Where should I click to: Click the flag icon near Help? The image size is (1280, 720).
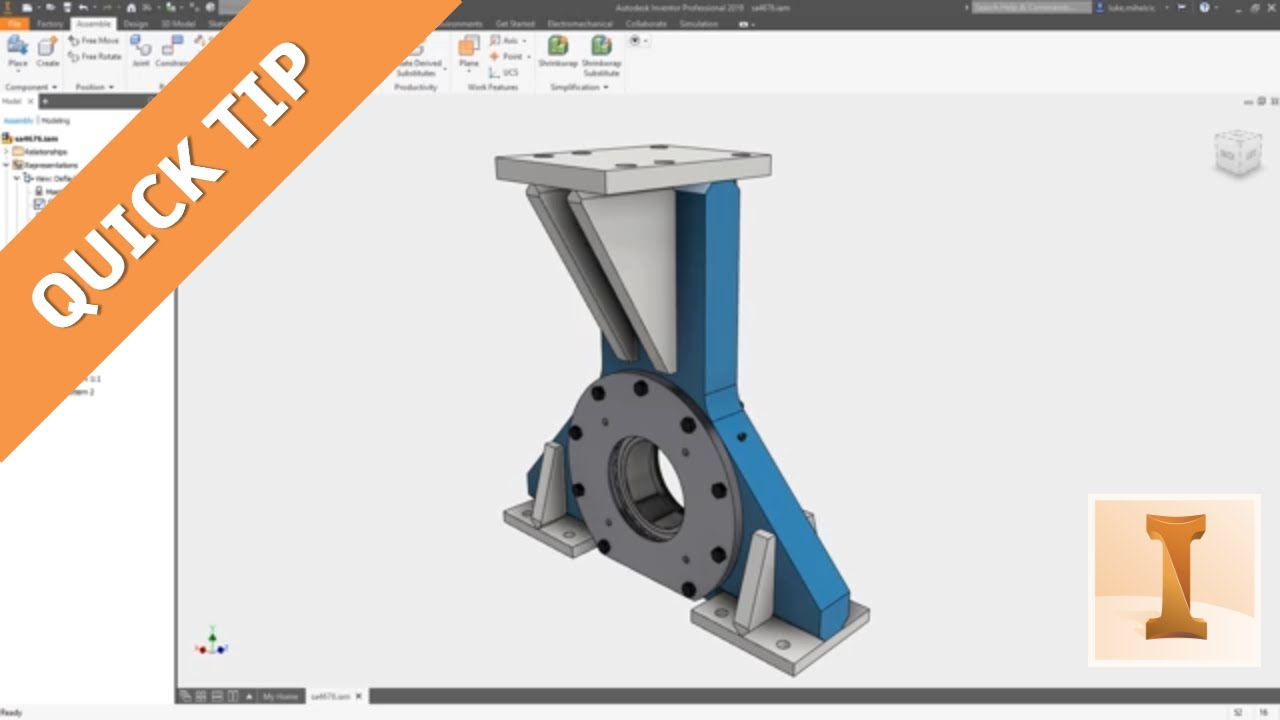click(1181, 7)
